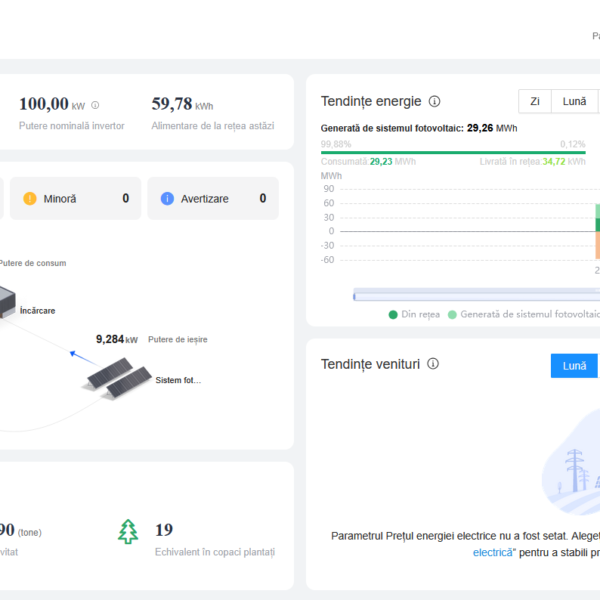Switch energy trends to Lună view
This screenshot has height=600, width=600.
(x=574, y=101)
